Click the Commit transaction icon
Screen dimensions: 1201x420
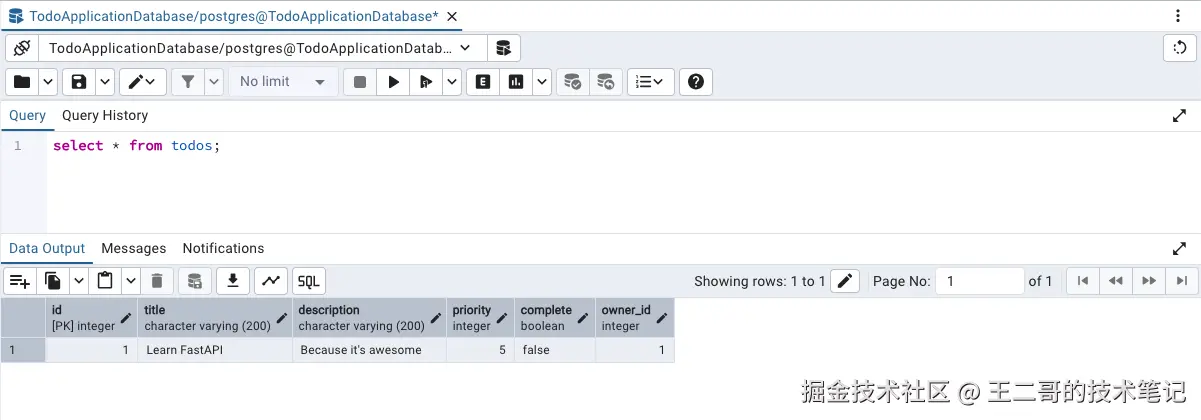pyautogui.click(x=573, y=82)
